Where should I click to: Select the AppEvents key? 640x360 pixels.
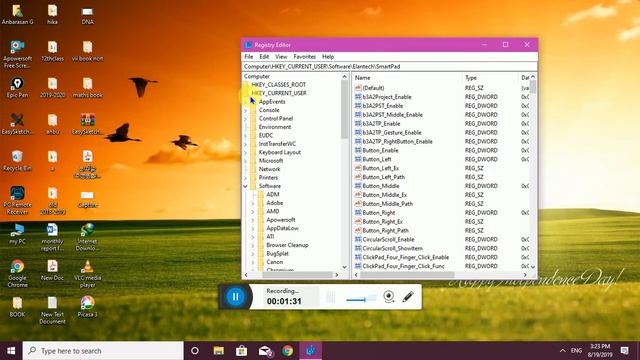(272, 102)
